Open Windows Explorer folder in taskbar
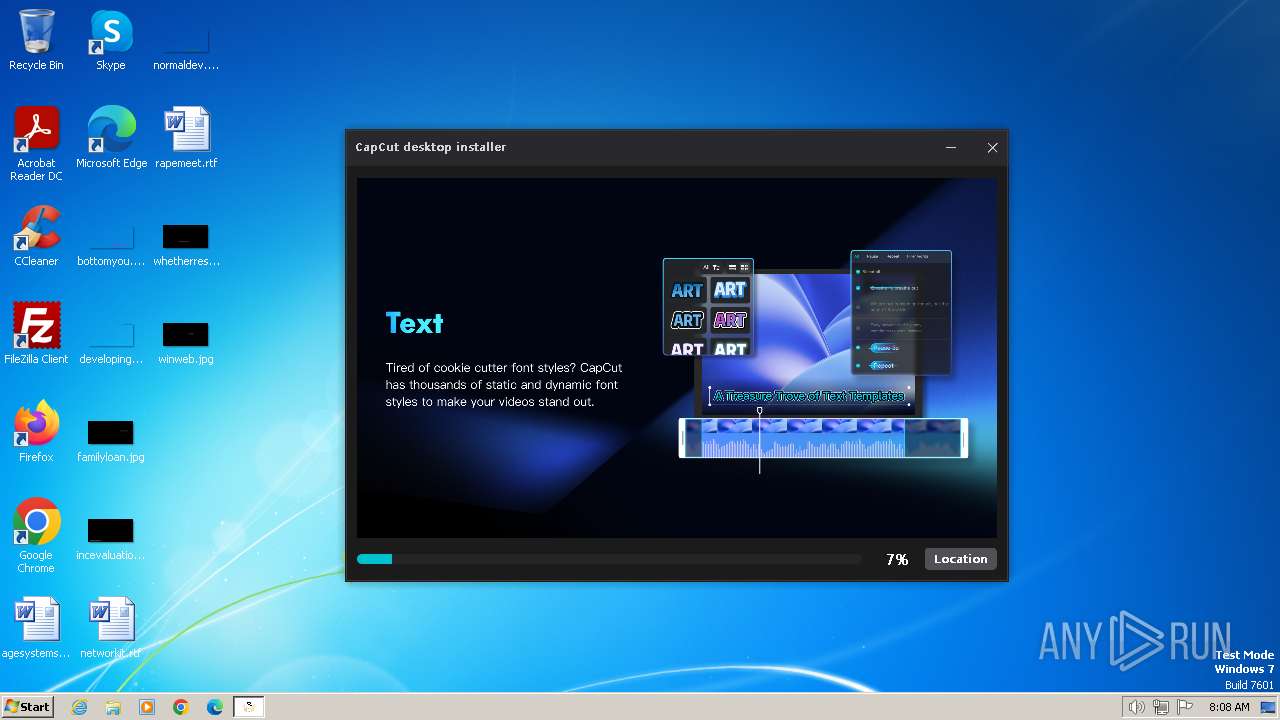The height and width of the screenshot is (720, 1280). pyautogui.click(x=113, y=707)
